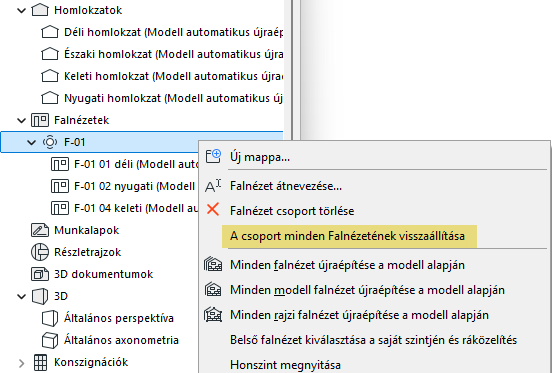
Task: Collapse the 3D folder
Action: pos(22,297)
